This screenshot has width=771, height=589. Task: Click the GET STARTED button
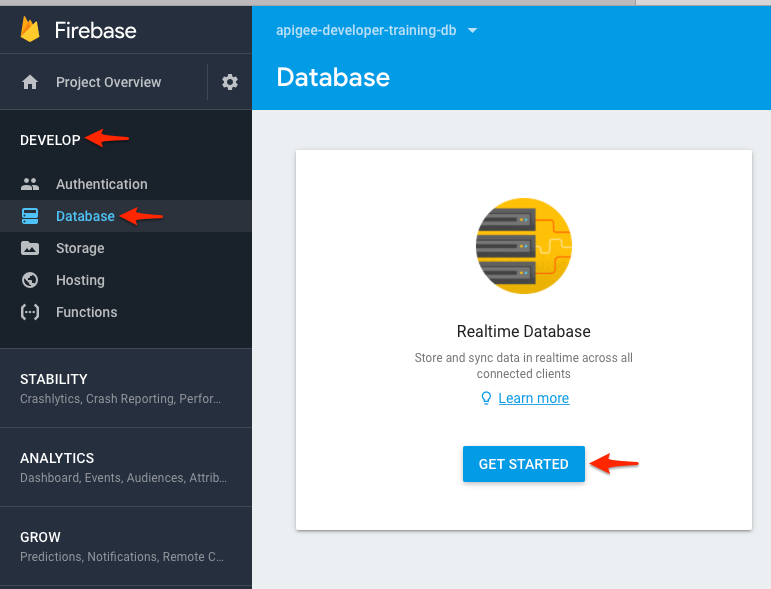524,464
